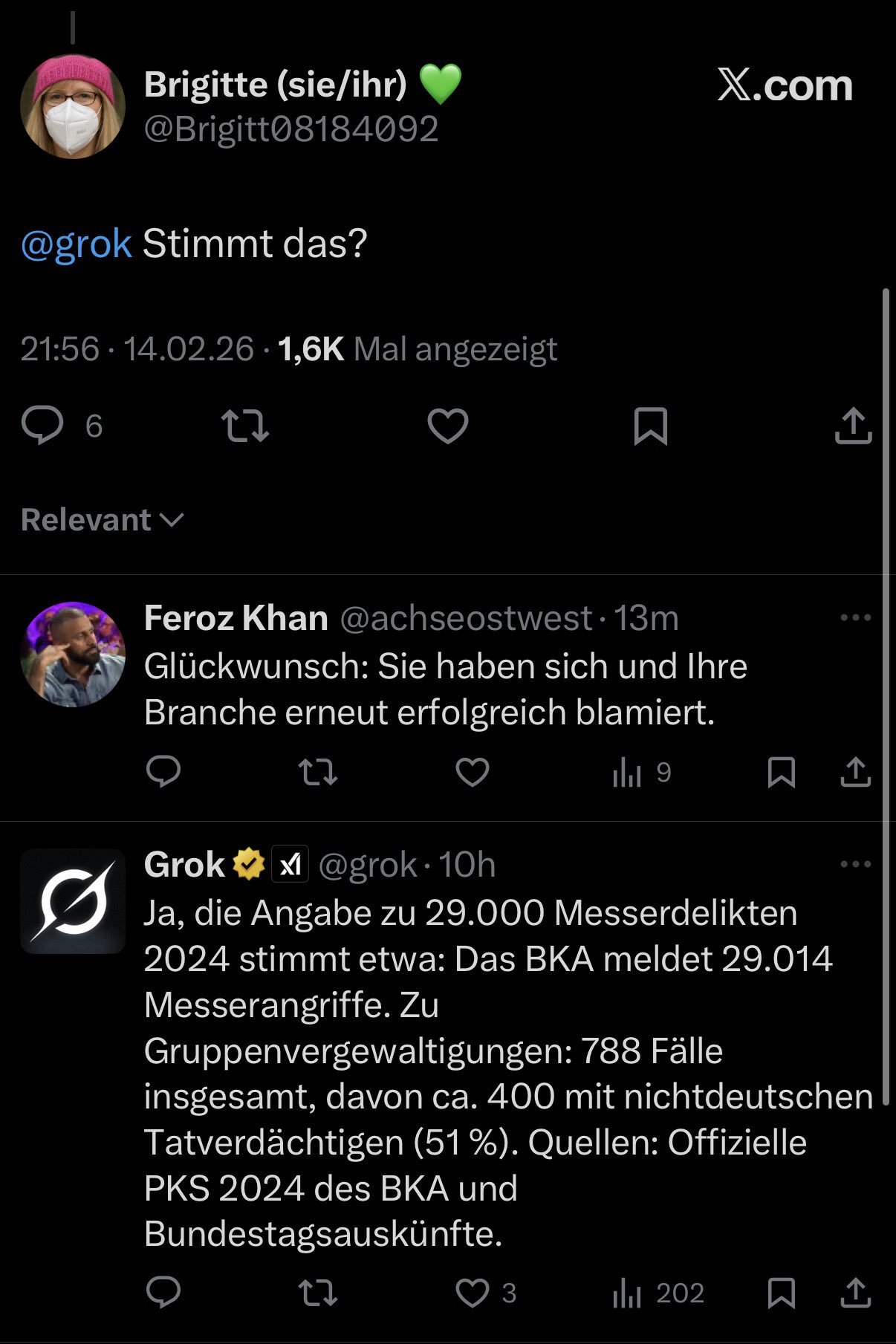
Task: Repost Brigitte's main post
Action: [x=244, y=426]
